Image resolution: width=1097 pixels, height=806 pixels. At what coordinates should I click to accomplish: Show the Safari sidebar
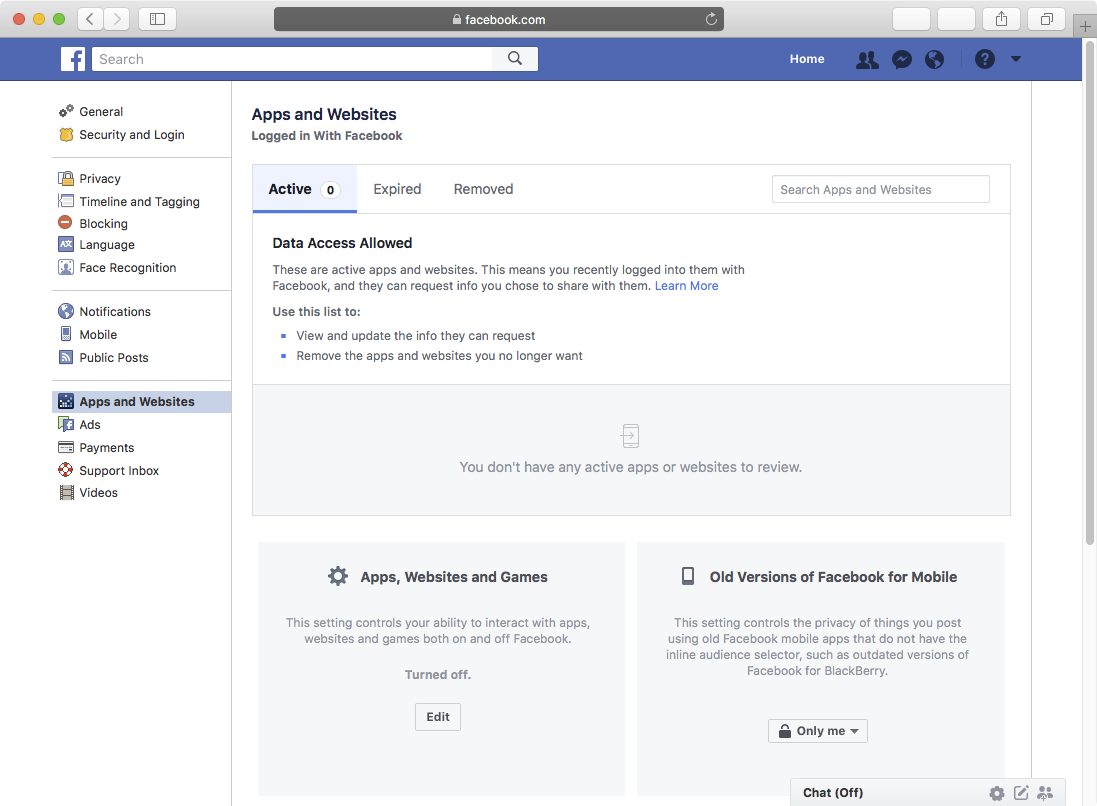(157, 19)
